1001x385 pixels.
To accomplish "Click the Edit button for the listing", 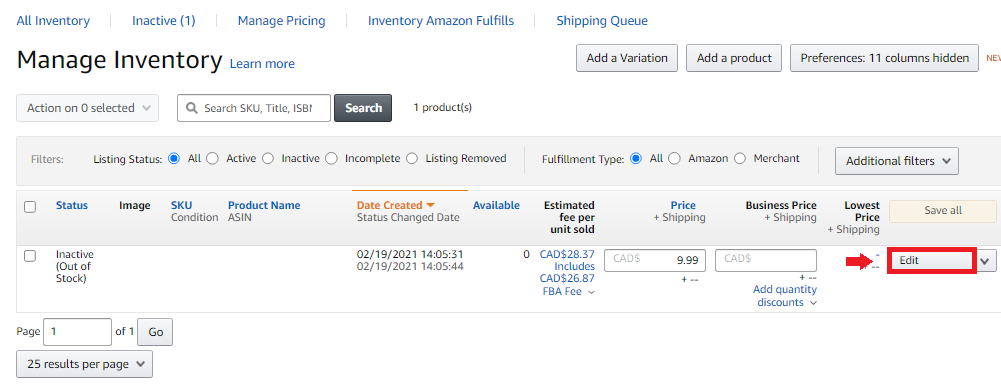I will click(931, 260).
